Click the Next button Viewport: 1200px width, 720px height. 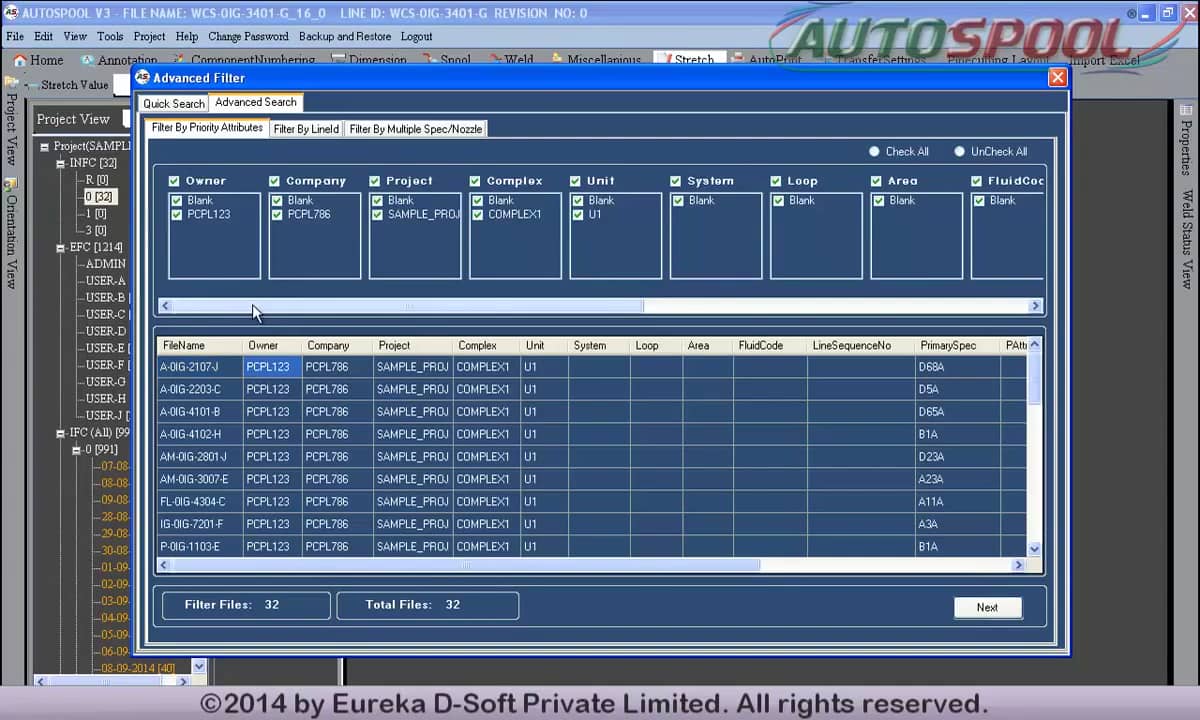tap(986, 607)
